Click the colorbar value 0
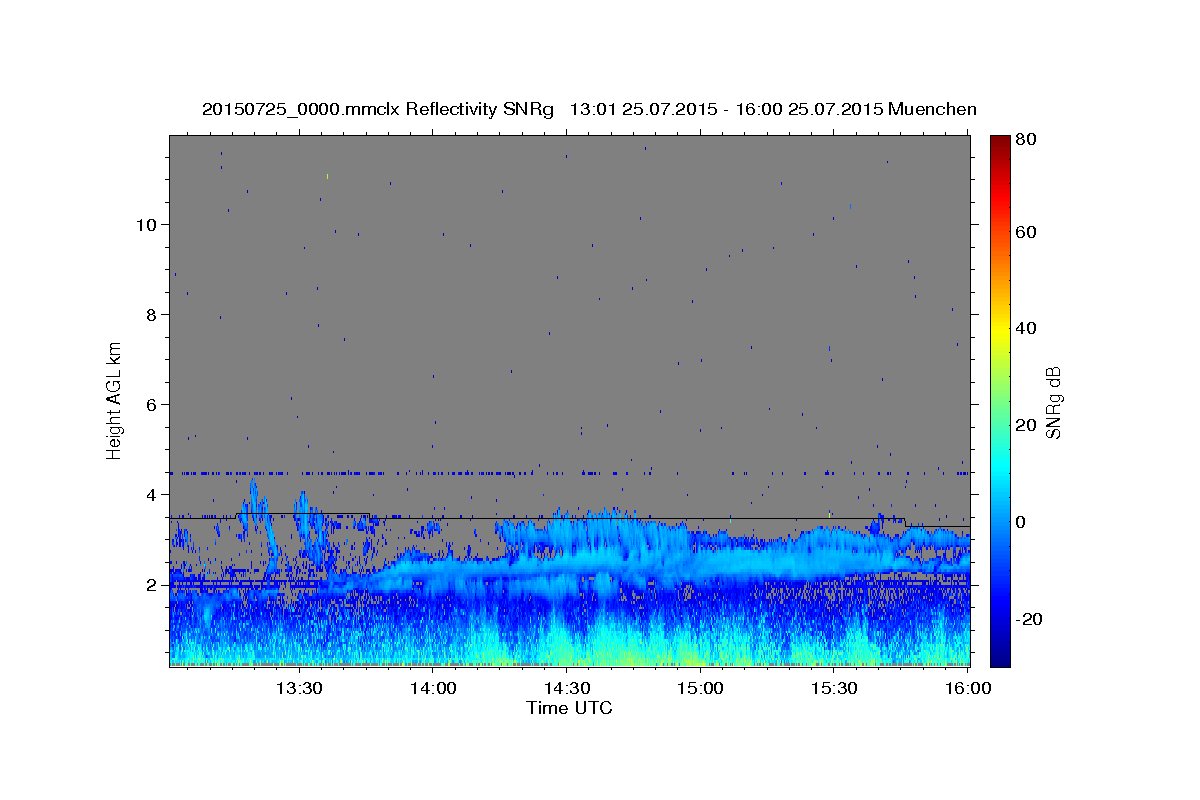The width and height of the screenshot is (1200, 800). pos(1021,522)
